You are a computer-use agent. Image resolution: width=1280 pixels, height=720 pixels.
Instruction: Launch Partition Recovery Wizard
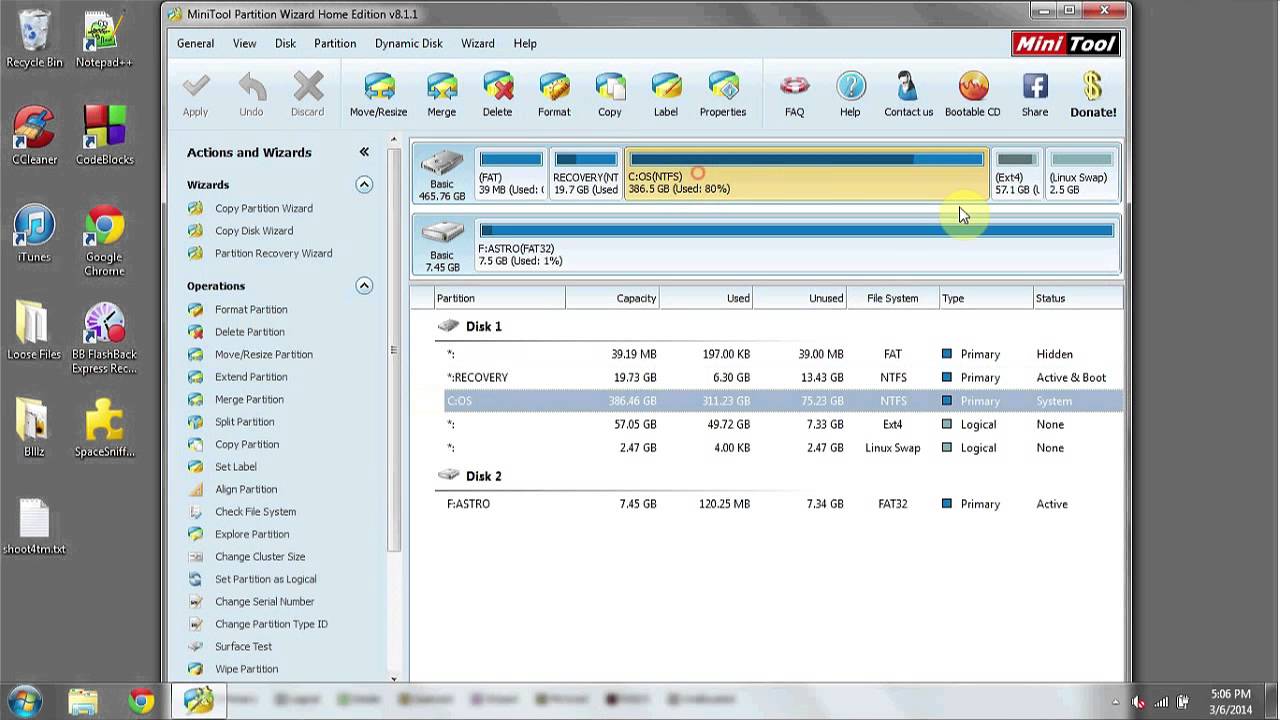coord(273,253)
